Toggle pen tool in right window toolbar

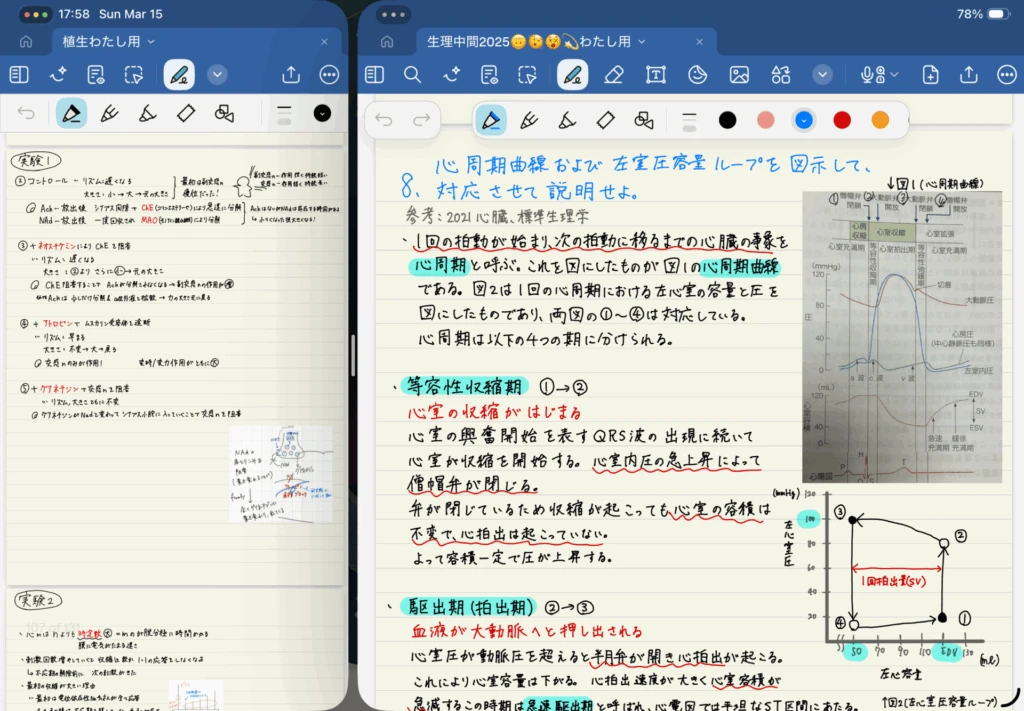pos(572,75)
